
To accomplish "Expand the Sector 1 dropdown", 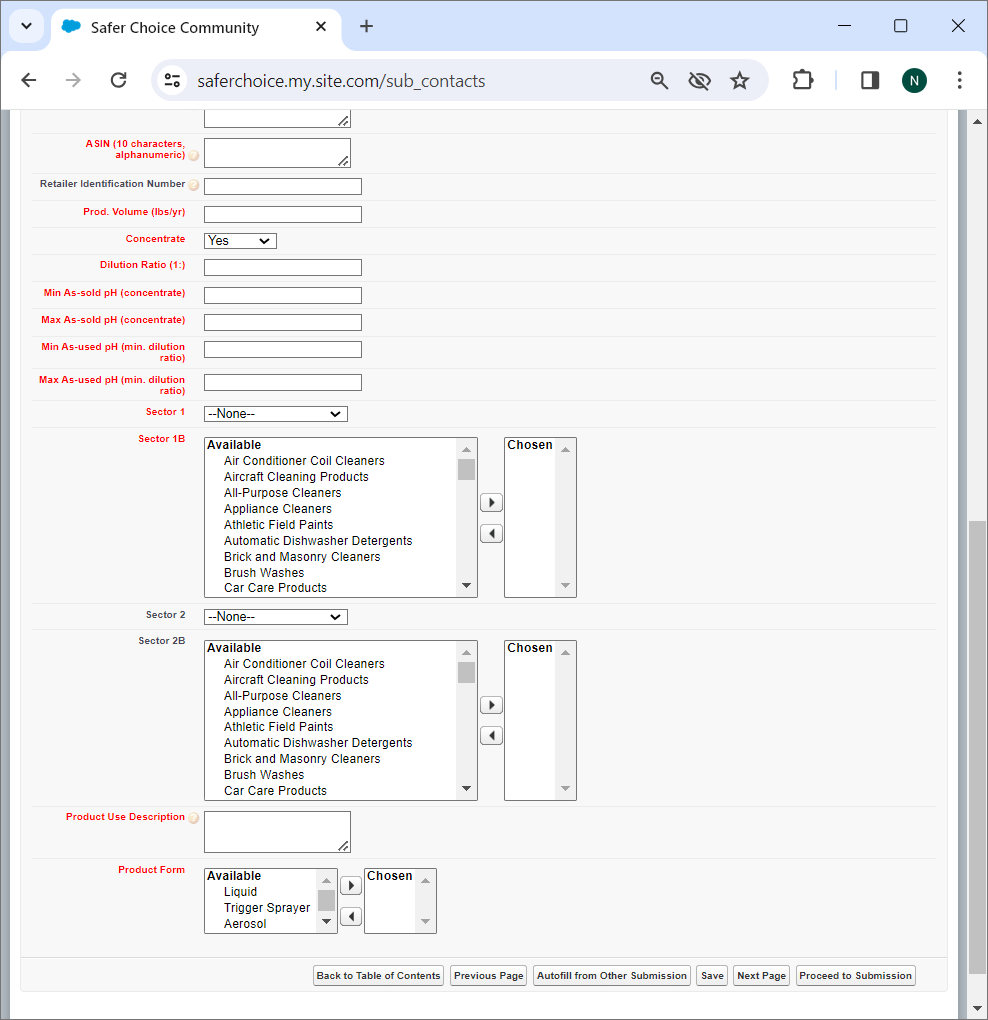I will 275,414.
